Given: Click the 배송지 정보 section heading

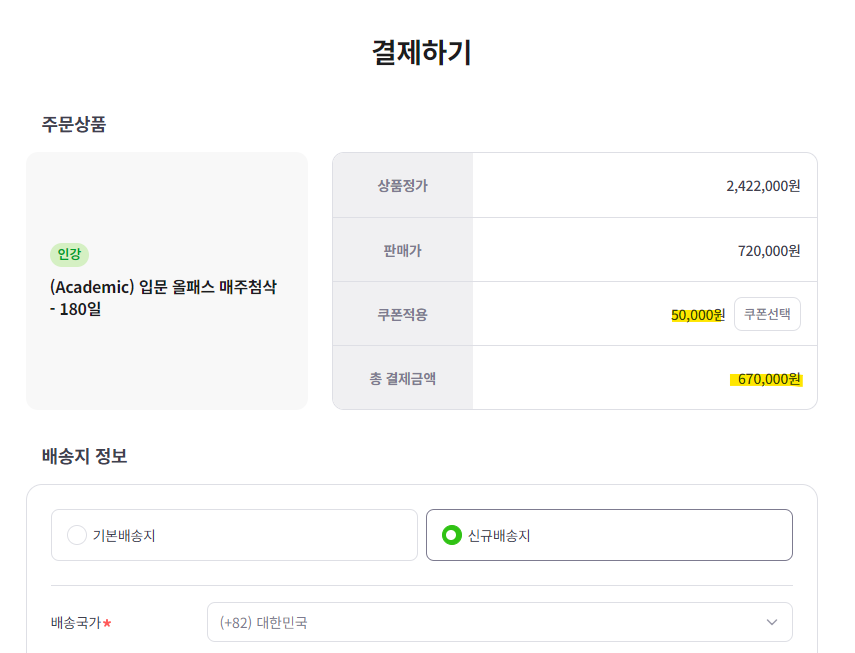Looking at the screenshot, I should coord(84,456).
